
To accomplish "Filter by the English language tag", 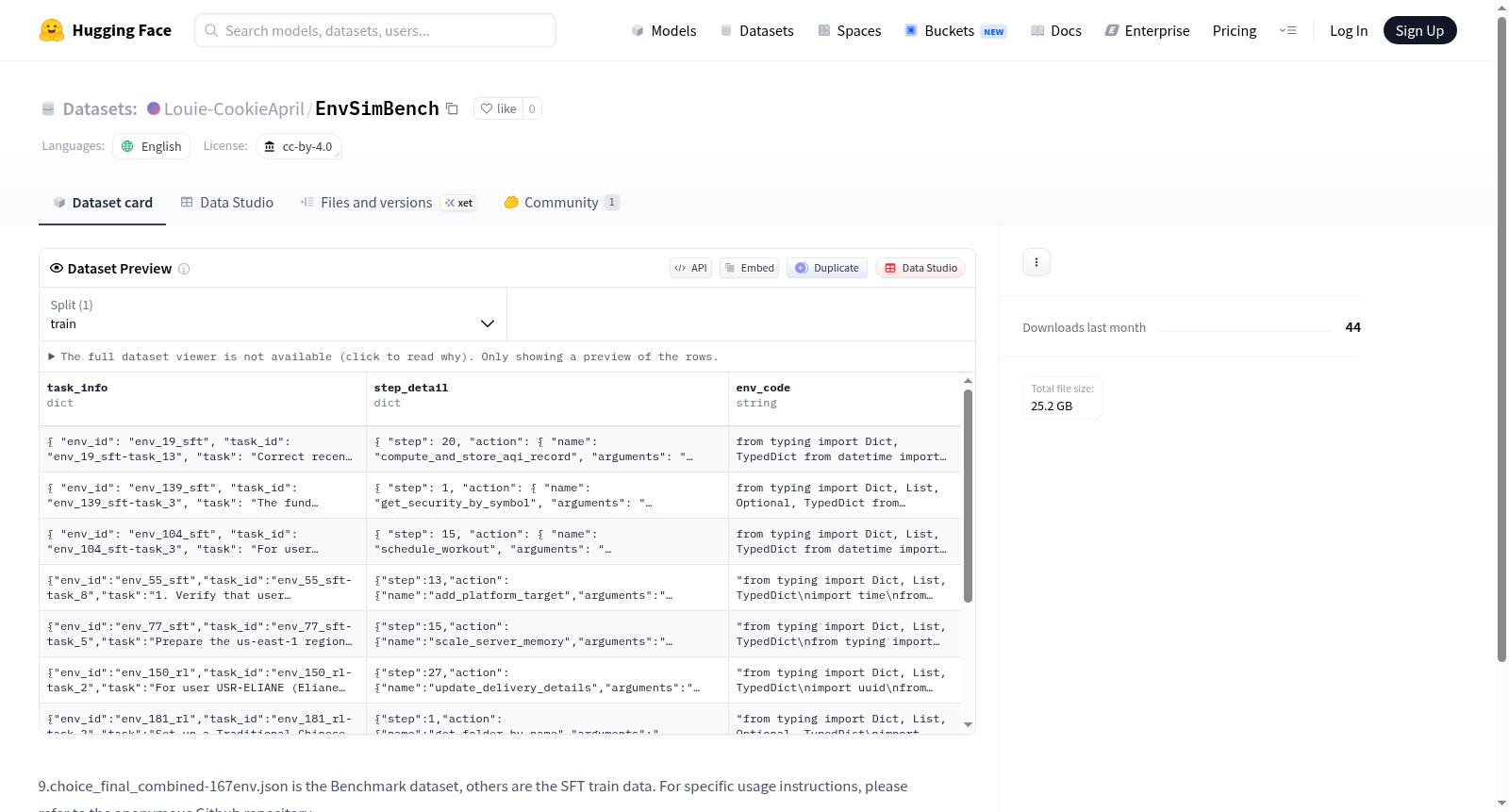I will tap(152, 146).
